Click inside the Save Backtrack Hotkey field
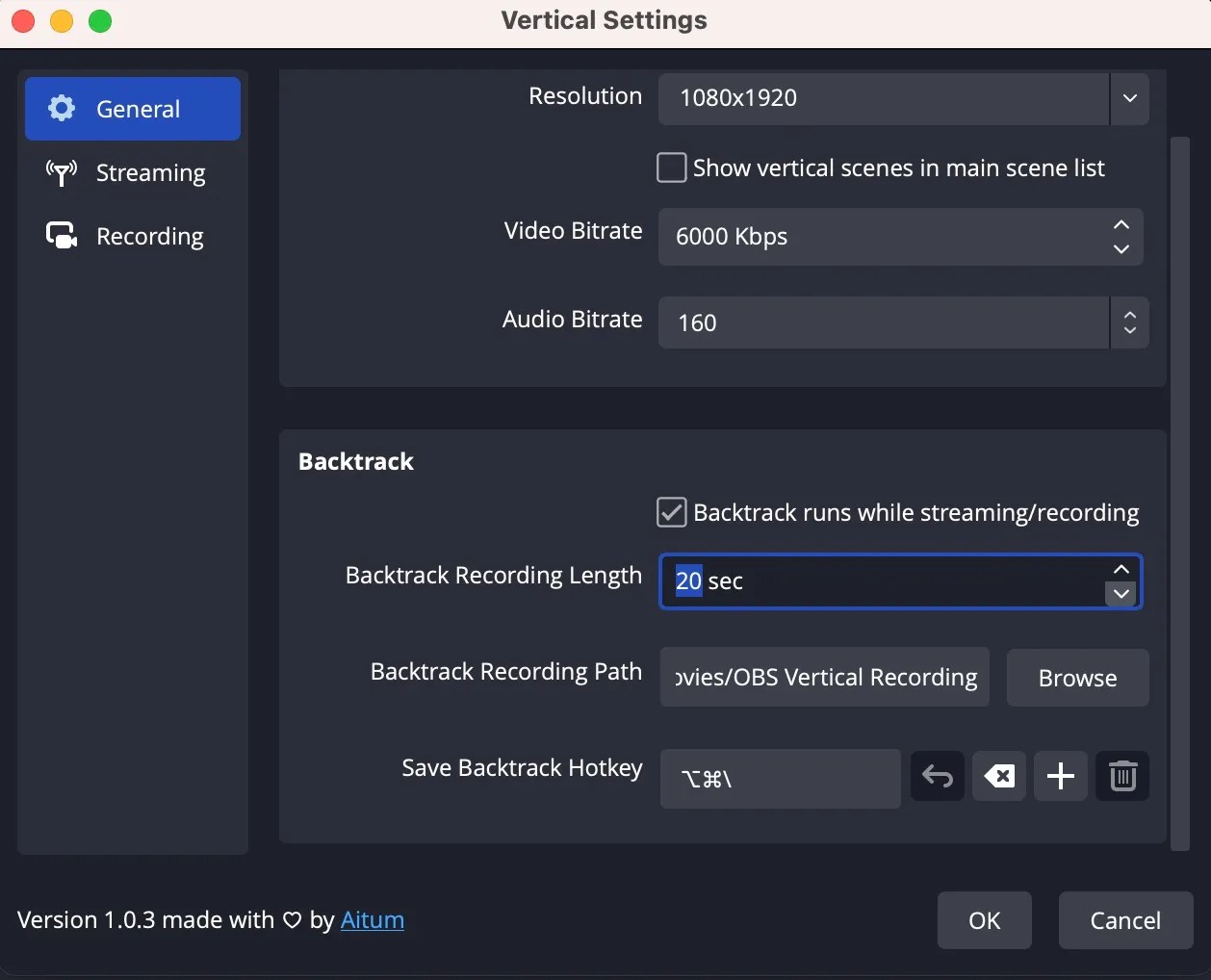1211x980 pixels. (x=780, y=778)
